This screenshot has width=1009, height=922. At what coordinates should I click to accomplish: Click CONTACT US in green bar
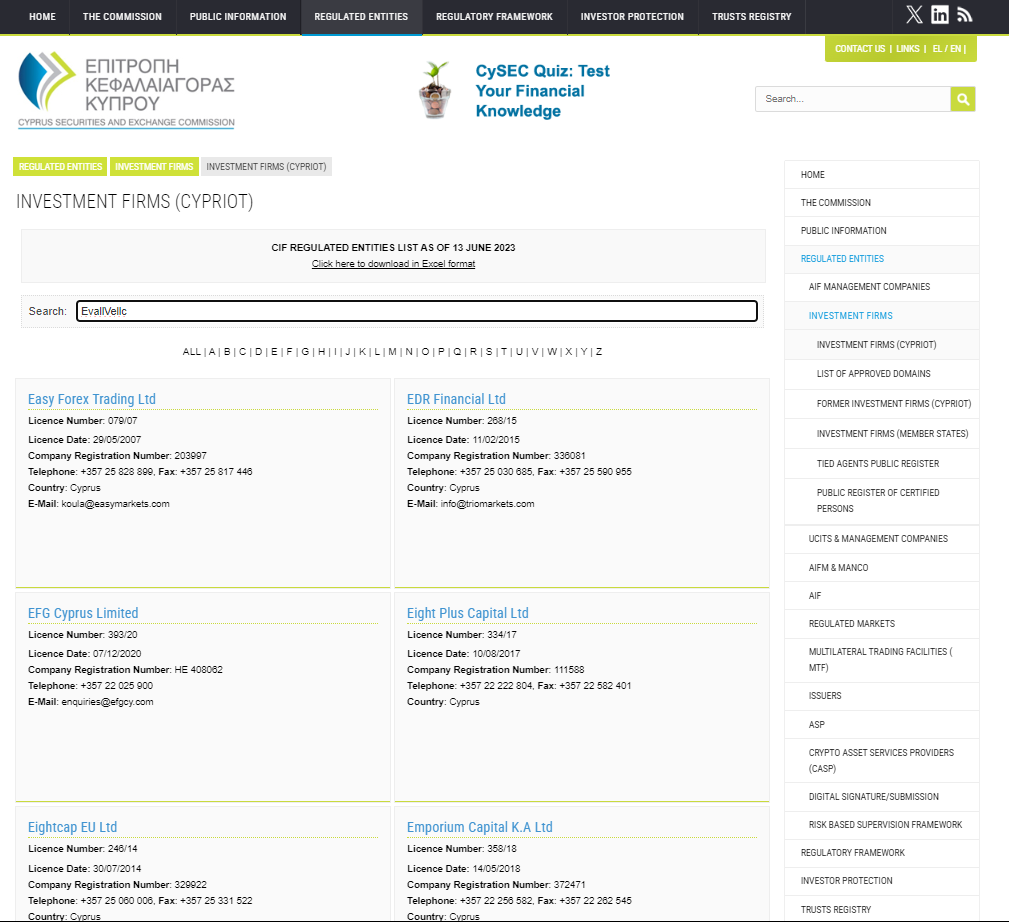(x=860, y=49)
